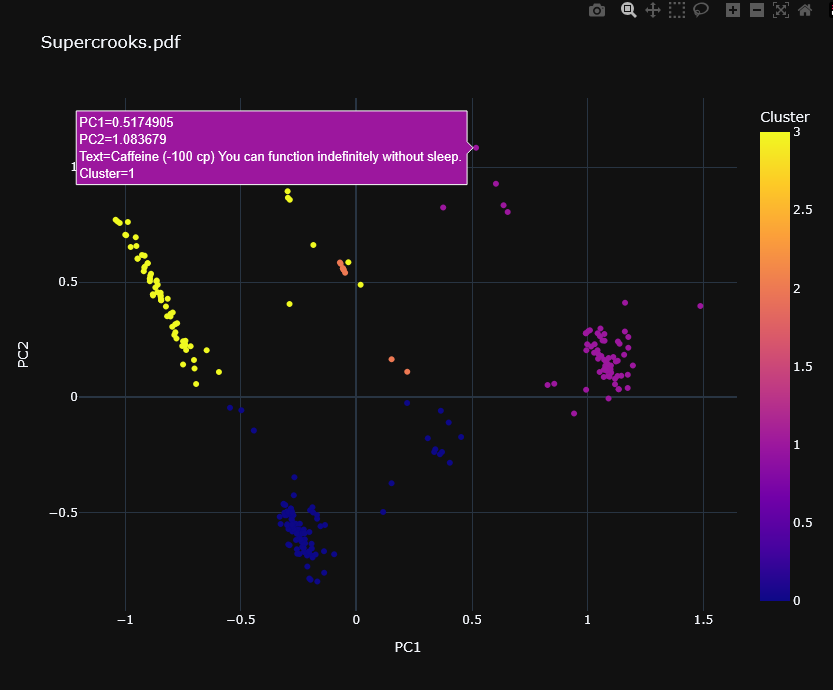
Task: Click the x-axis tick label −0.5
Action: (x=241, y=620)
